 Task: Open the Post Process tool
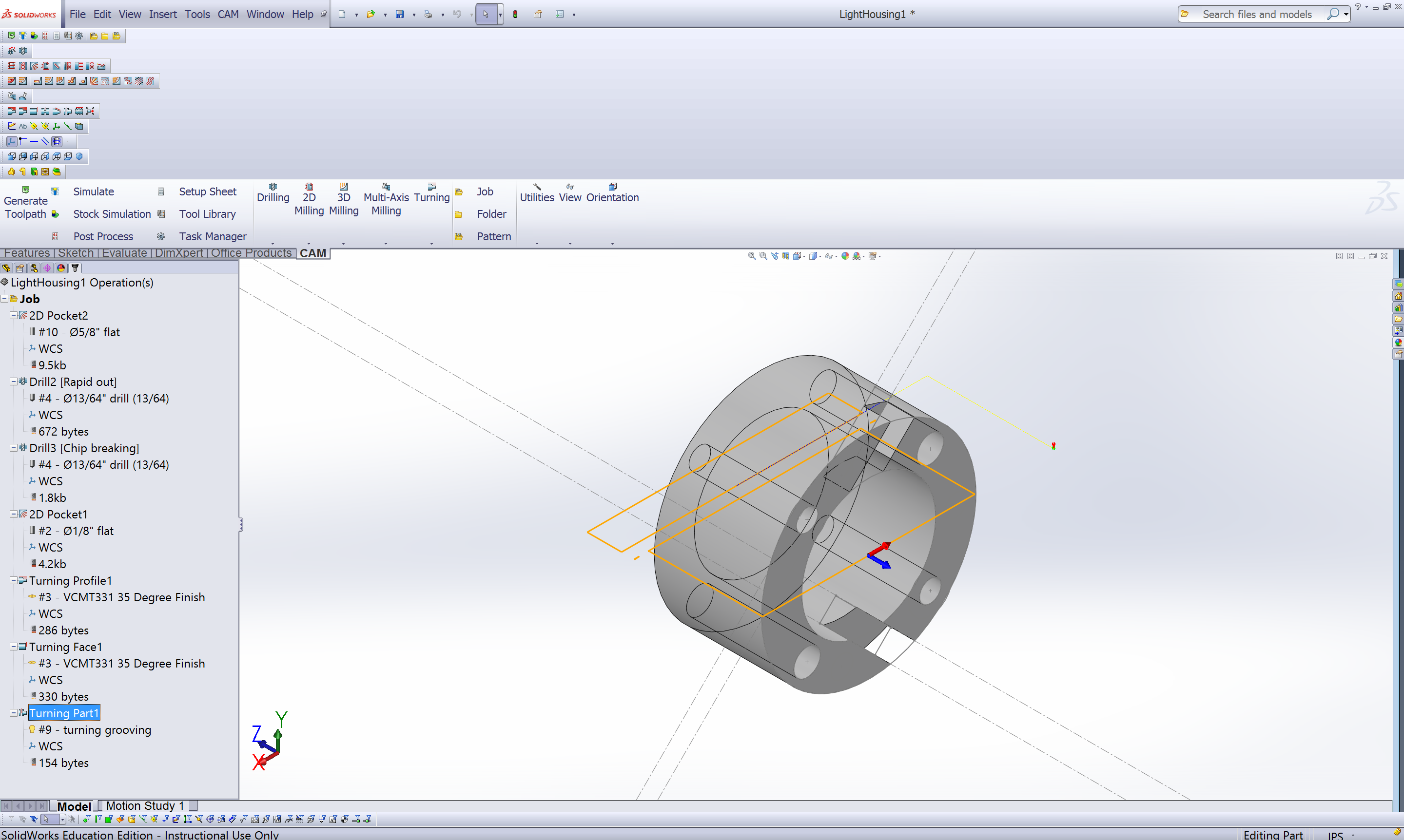pyautogui.click(x=103, y=236)
